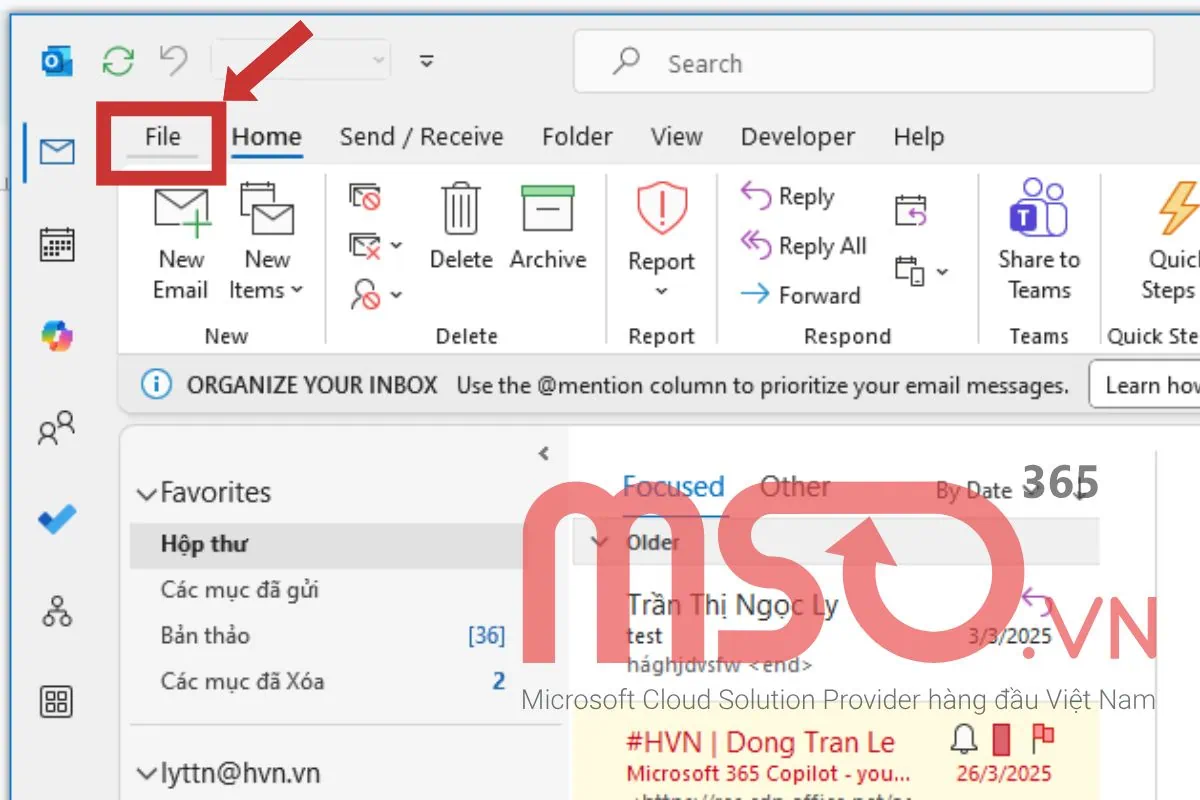Click the Undo arrow icon
1200x800 pixels.
172,59
